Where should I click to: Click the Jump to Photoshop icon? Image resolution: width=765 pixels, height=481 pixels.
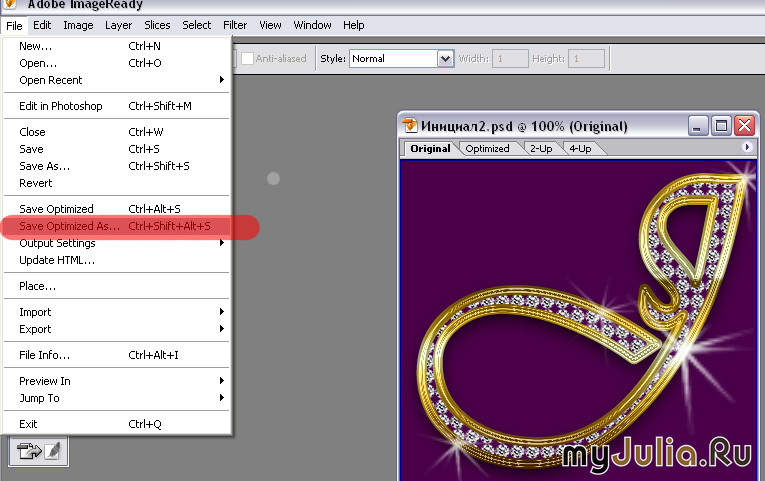point(39,451)
